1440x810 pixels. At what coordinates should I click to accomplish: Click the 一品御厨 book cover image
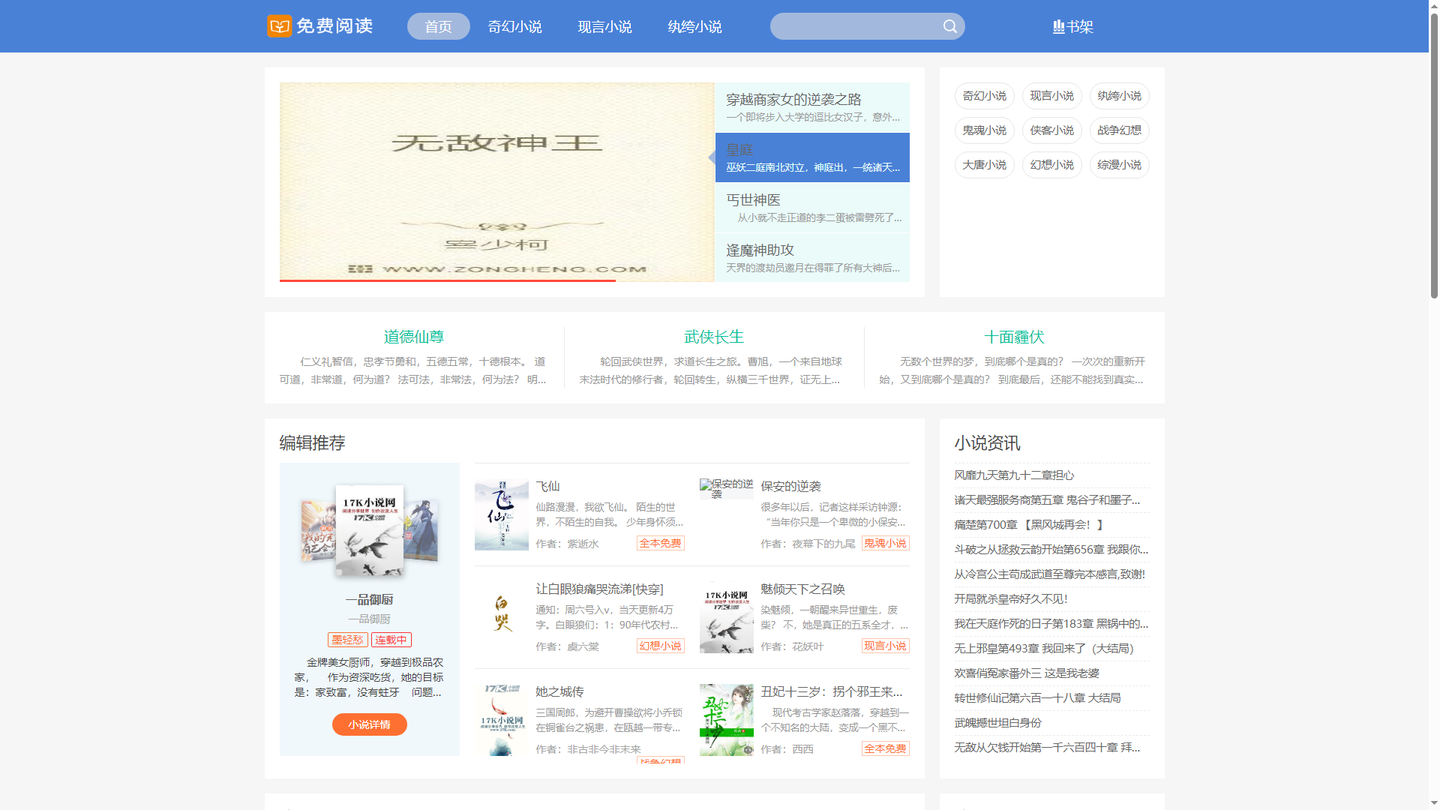369,531
